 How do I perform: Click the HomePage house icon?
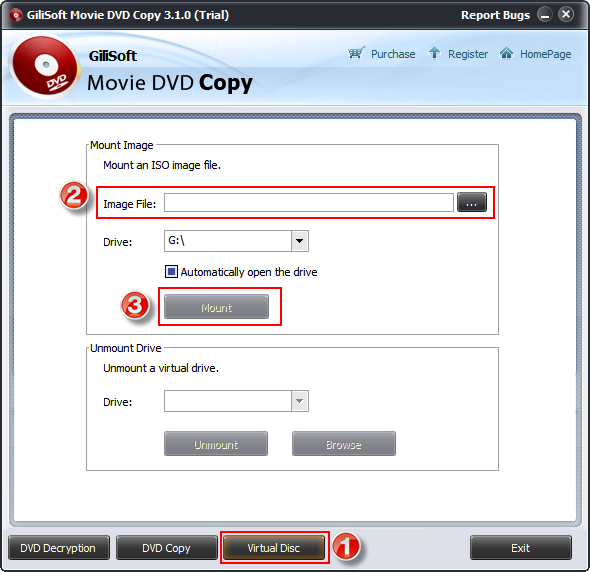(506, 53)
